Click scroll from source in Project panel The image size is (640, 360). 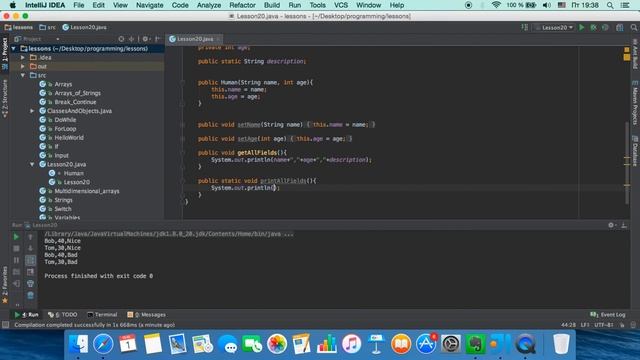click(x=121, y=39)
